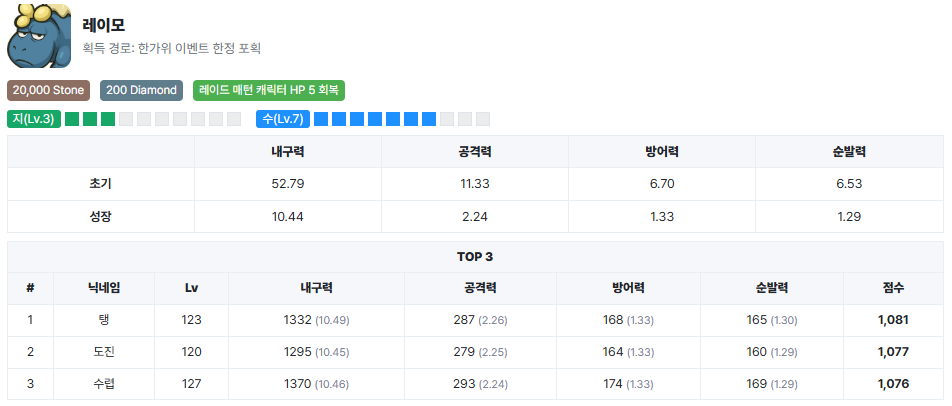Image resolution: width=952 pixels, height=406 pixels.
Task: Click the 레이드 매턴 캐릭터 HP 5 회복 badge
Action: [x=269, y=90]
